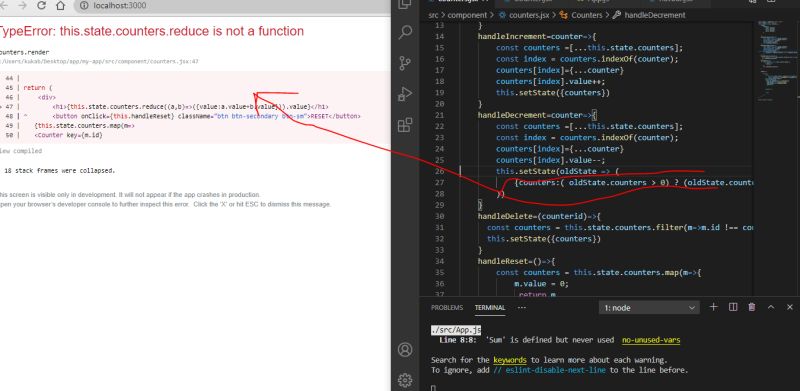
Task: Open the 'keywords' link in the terminal
Action: 510,360
